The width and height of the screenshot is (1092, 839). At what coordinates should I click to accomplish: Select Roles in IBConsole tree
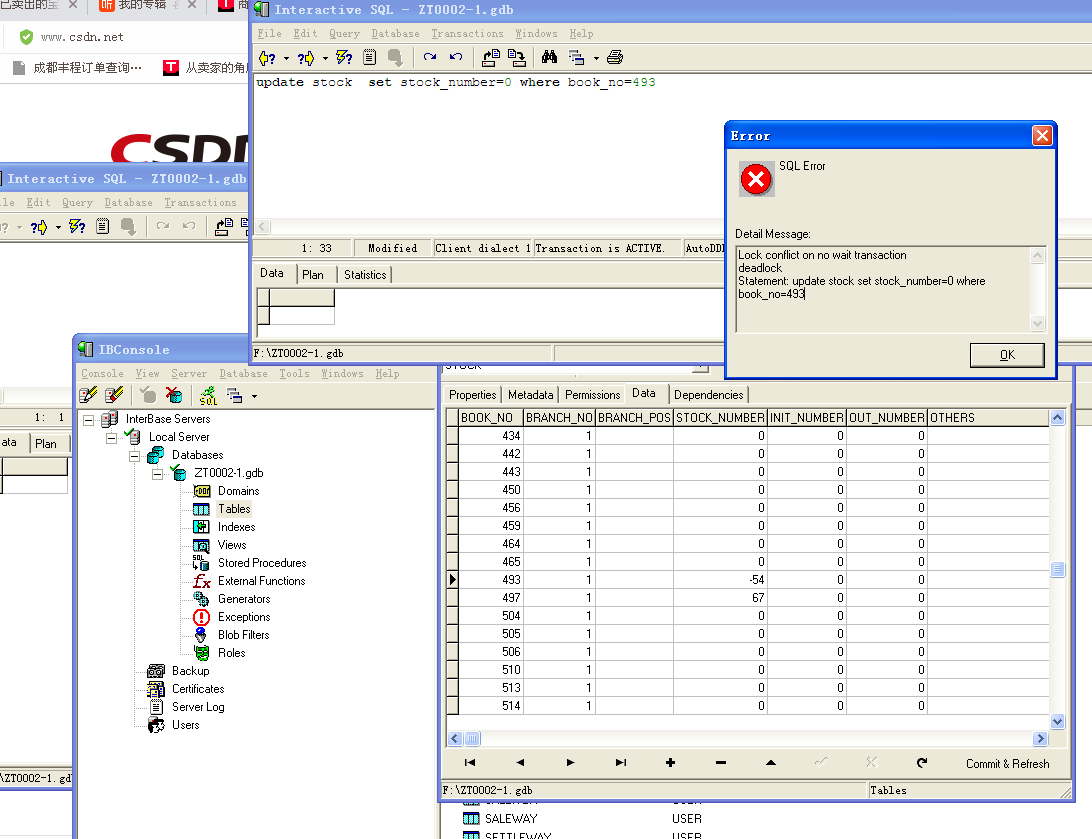(x=231, y=653)
